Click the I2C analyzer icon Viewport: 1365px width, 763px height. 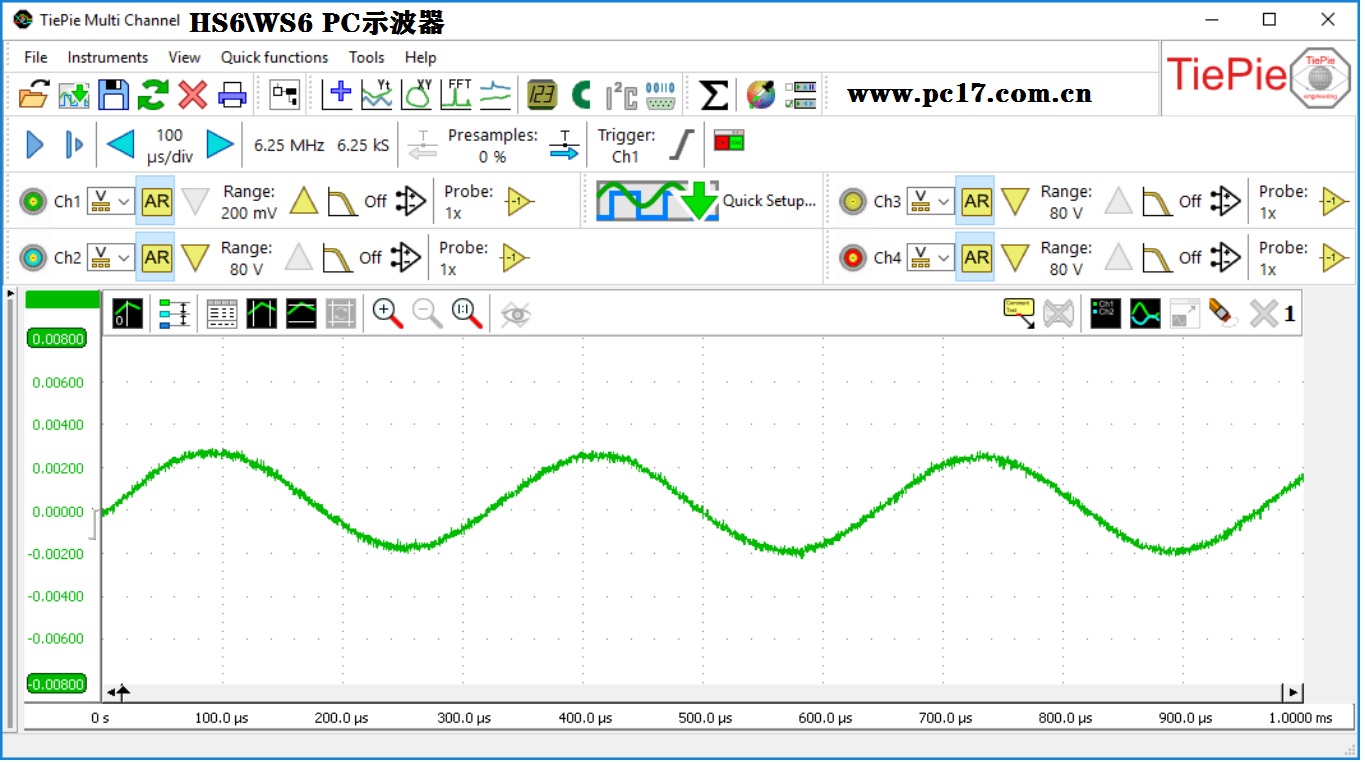621,95
